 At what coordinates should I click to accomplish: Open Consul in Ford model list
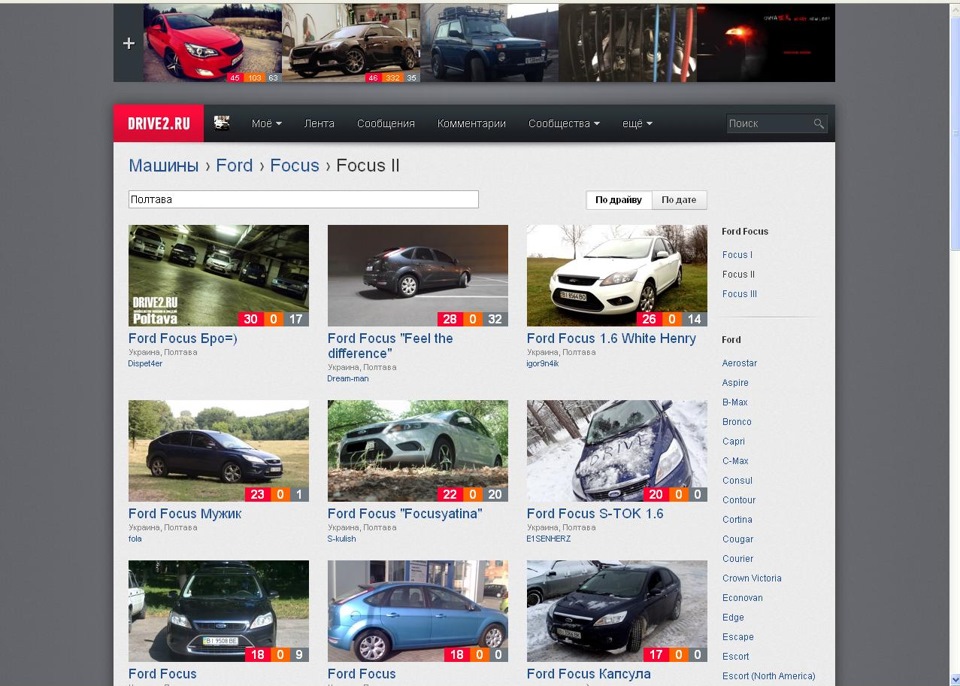737,481
